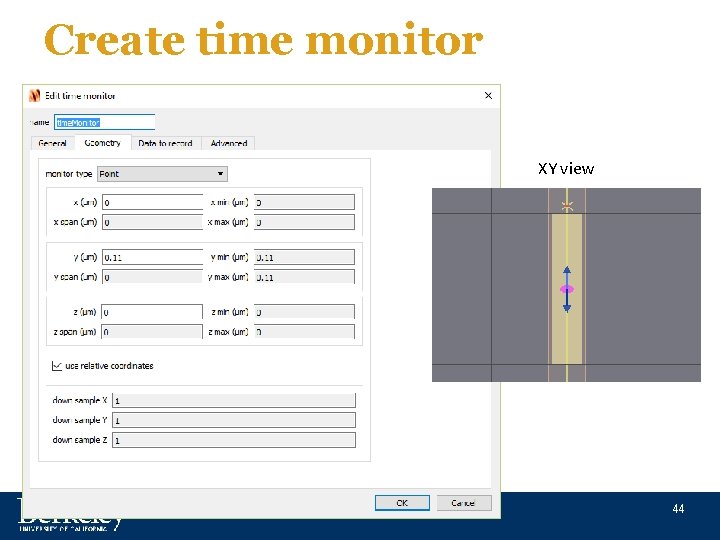
Task: Click the Cancel button
Action: [463, 503]
